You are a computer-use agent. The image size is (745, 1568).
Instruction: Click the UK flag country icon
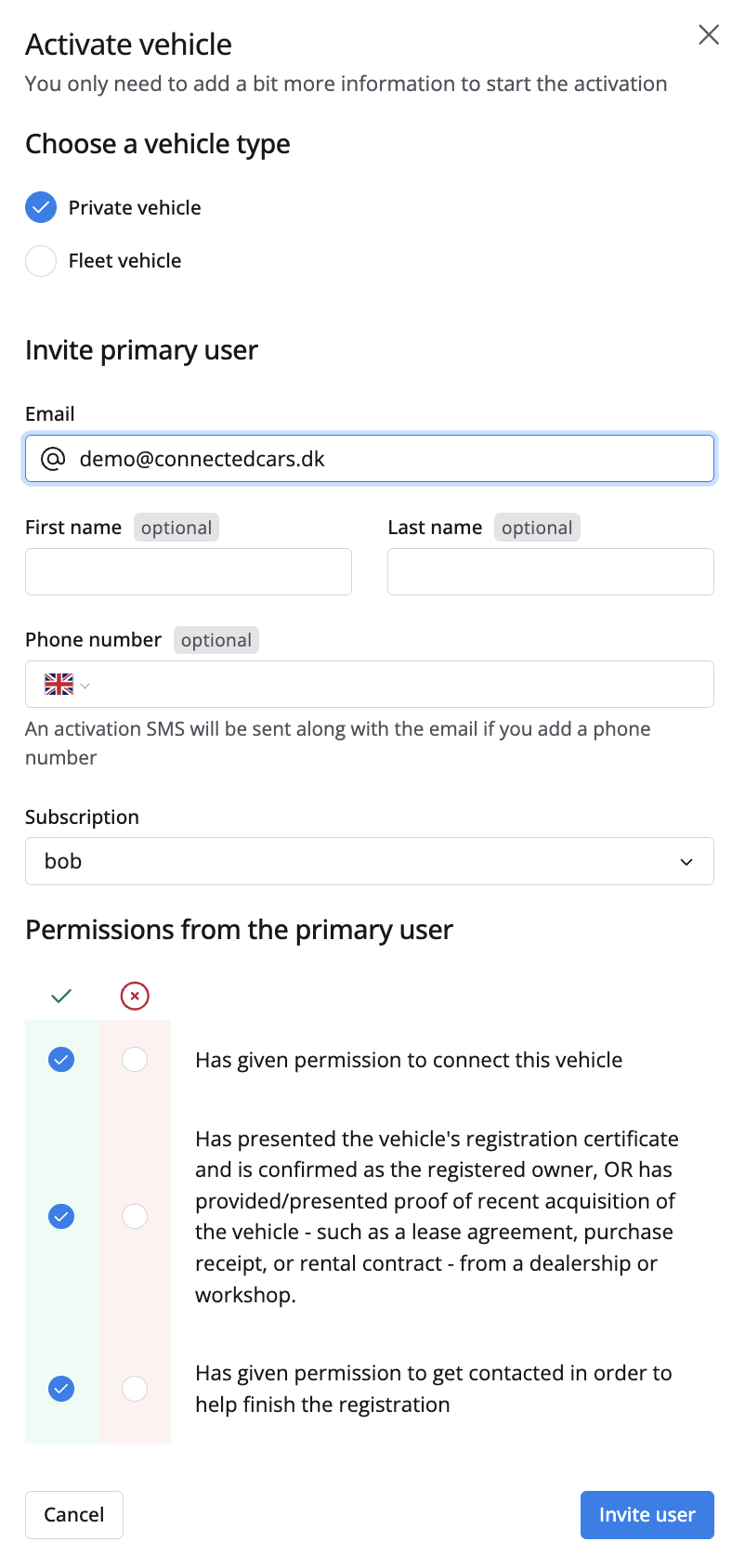click(59, 685)
